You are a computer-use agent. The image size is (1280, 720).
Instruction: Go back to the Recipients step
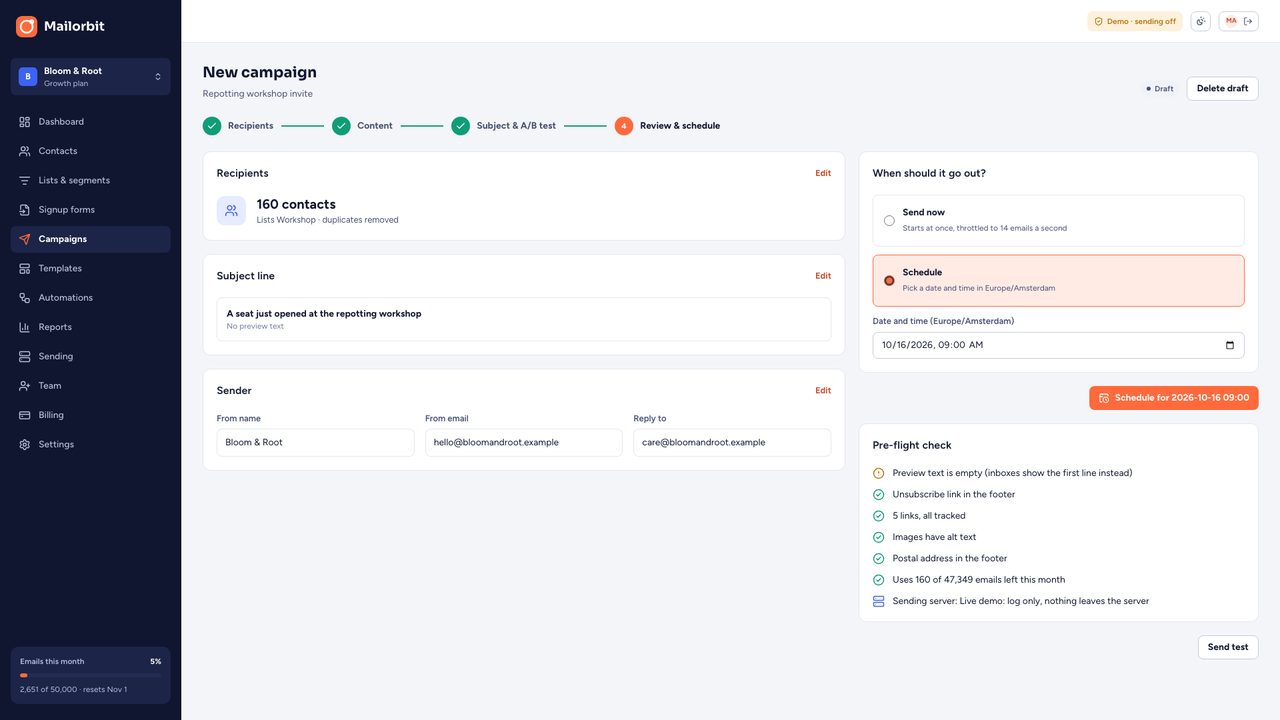click(x=238, y=126)
